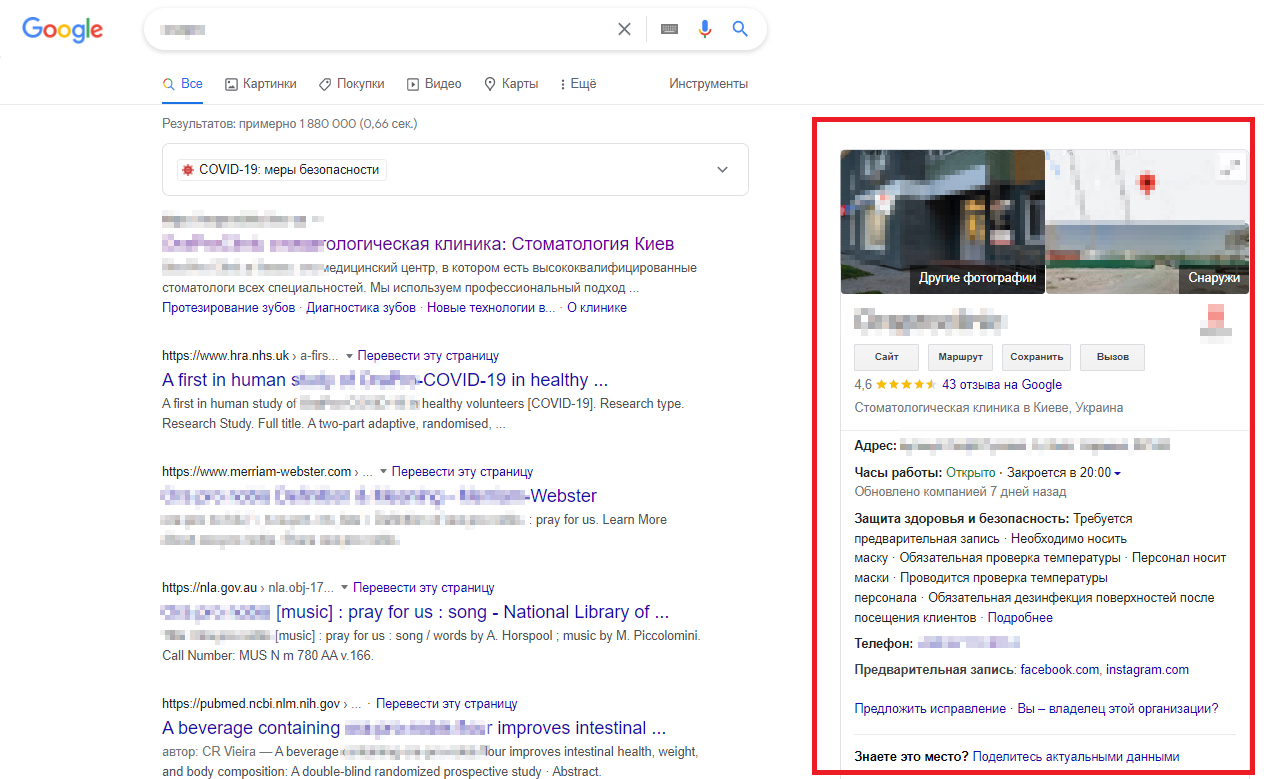Click the Сайт button
This screenshot has height=779, width=1264.
[x=885, y=357]
